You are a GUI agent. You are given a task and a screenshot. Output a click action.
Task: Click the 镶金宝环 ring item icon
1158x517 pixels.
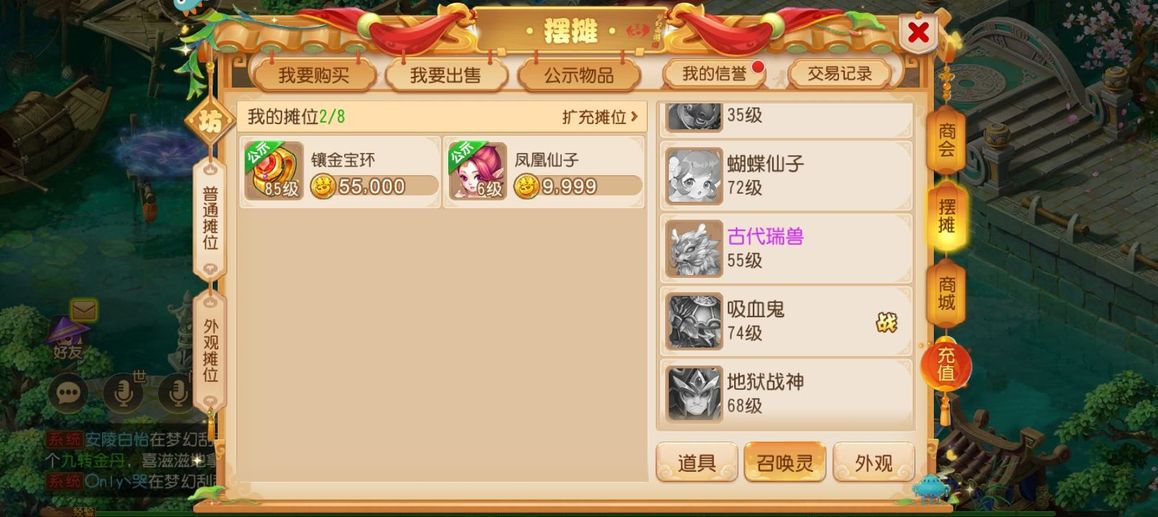(274, 171)
